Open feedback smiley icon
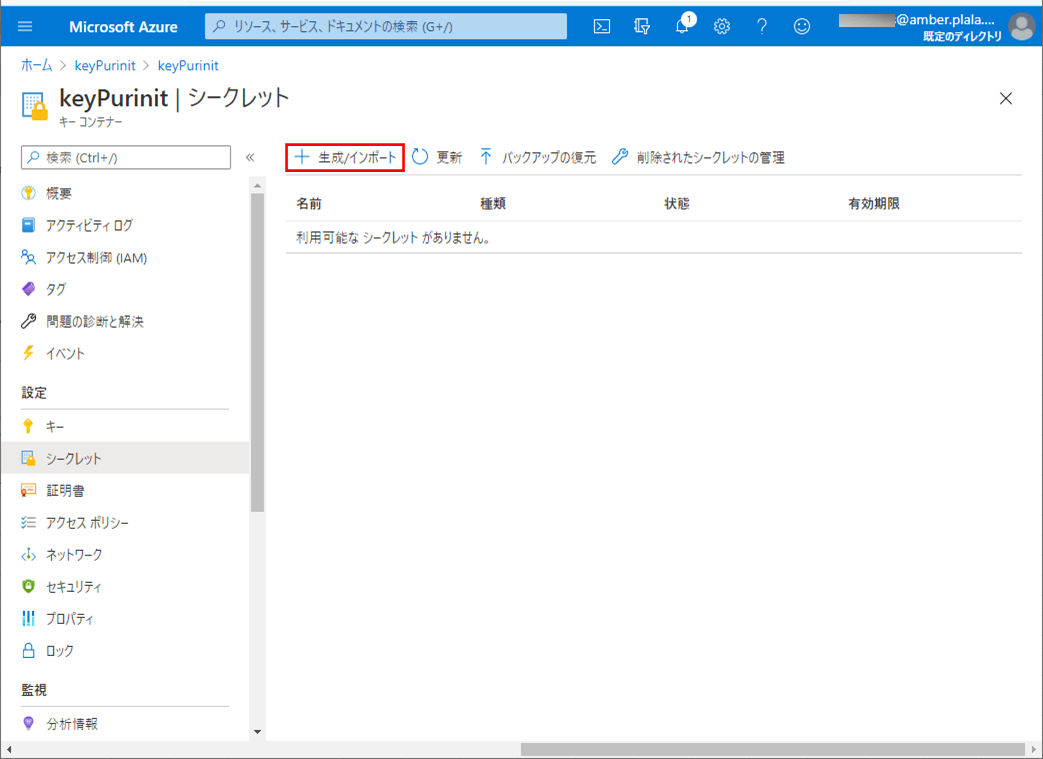Viewport: 1043px width, 759px height. [802, 27]
